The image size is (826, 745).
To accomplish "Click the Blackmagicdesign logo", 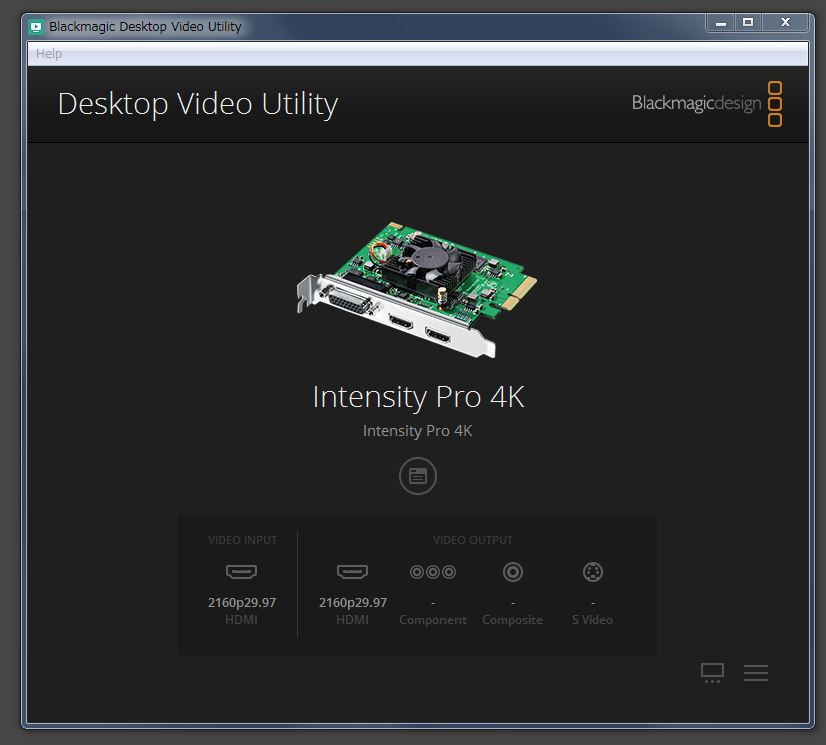I will [x=707, y=103].
